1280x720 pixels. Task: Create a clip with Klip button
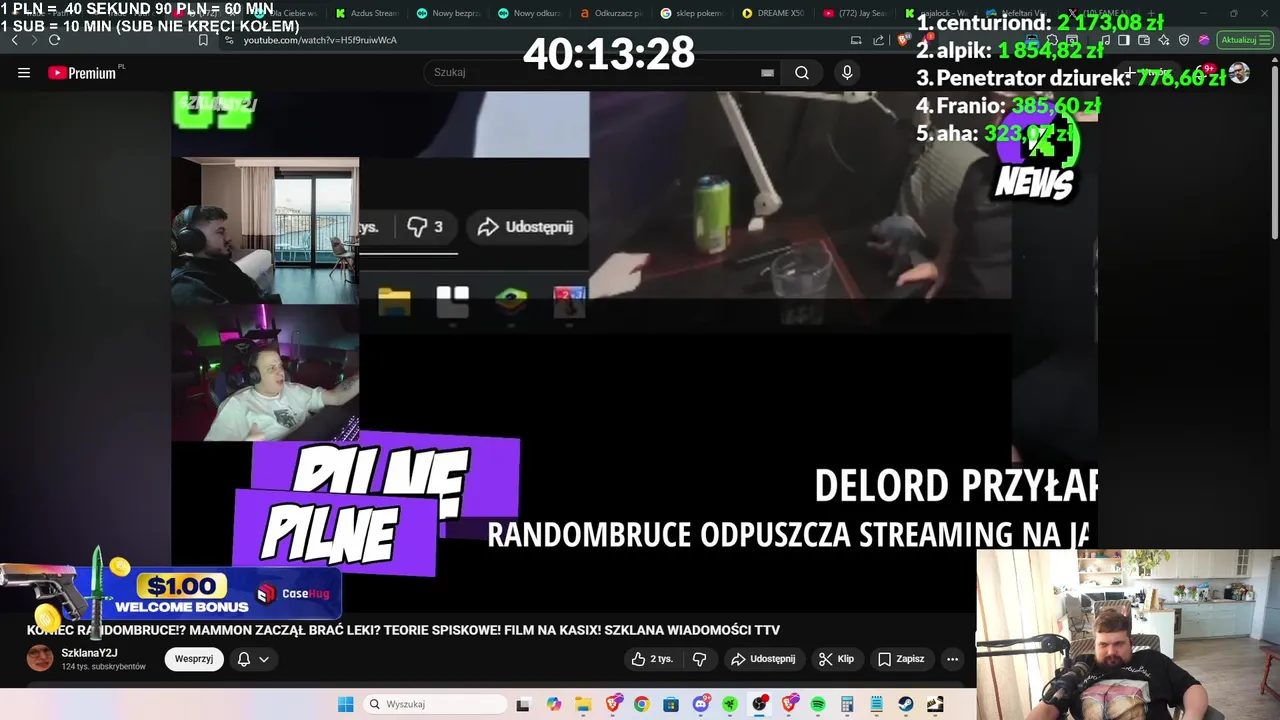pos(836,659)
